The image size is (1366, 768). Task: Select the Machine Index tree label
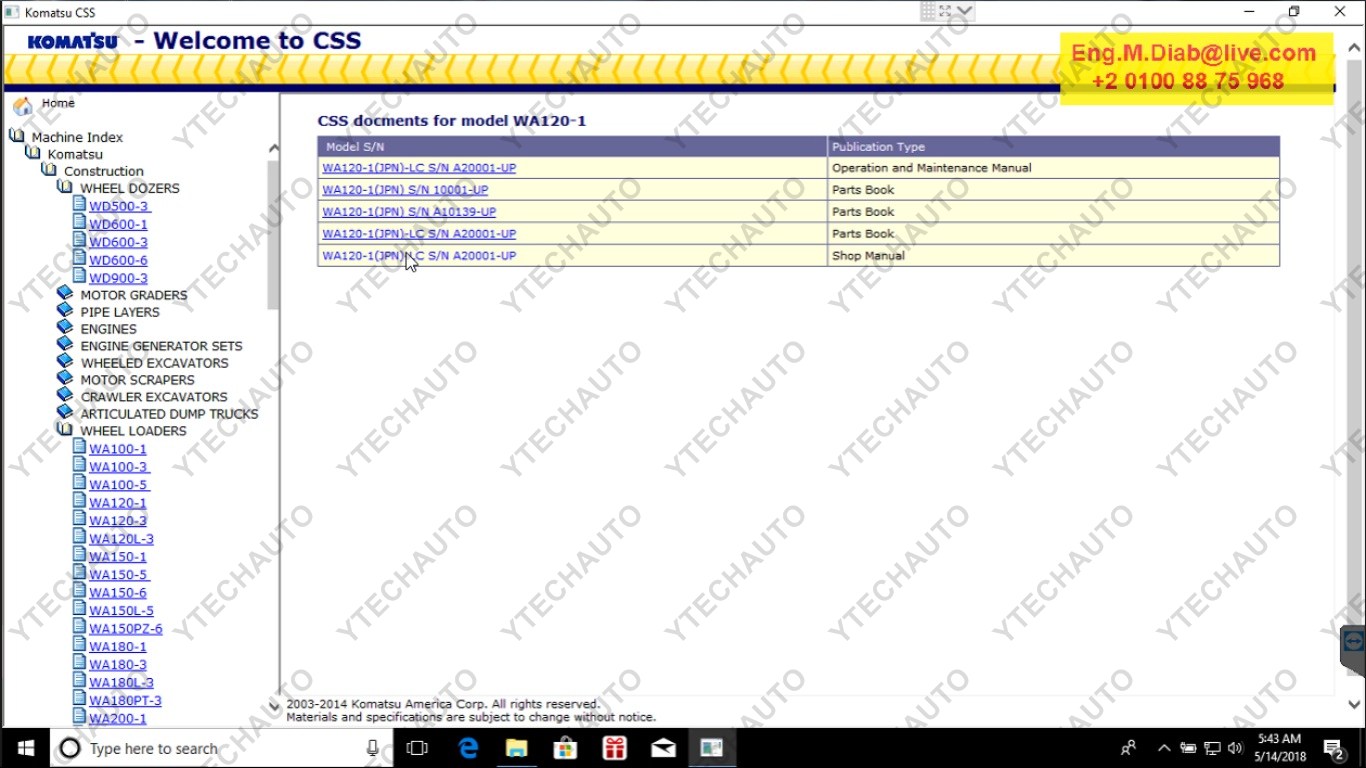click(77, 137)
